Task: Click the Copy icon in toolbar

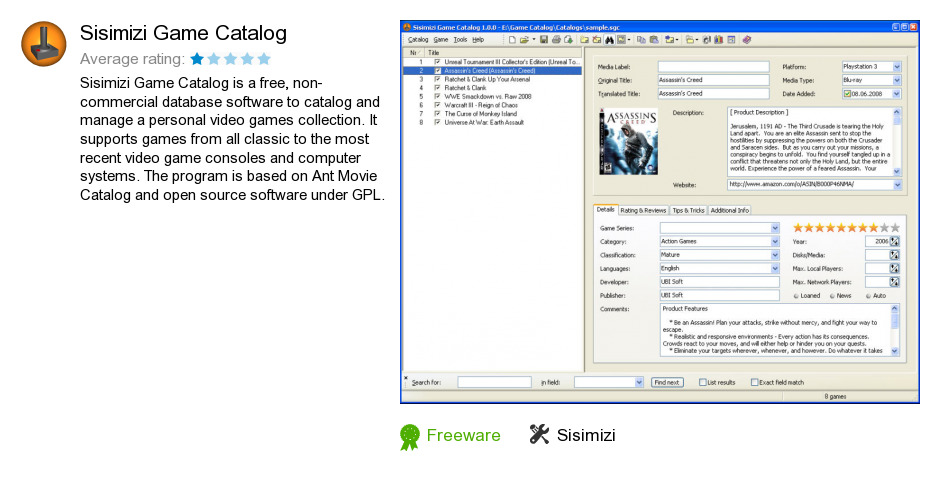Action: (641, 40)
